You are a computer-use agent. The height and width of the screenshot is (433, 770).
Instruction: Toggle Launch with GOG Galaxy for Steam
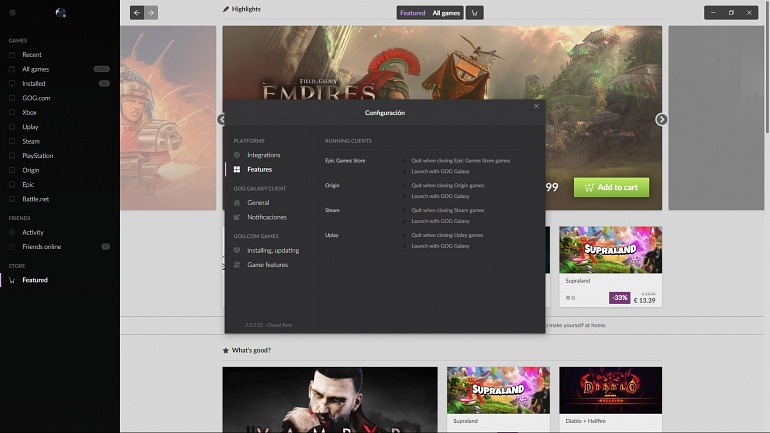(x=404, y=221)
